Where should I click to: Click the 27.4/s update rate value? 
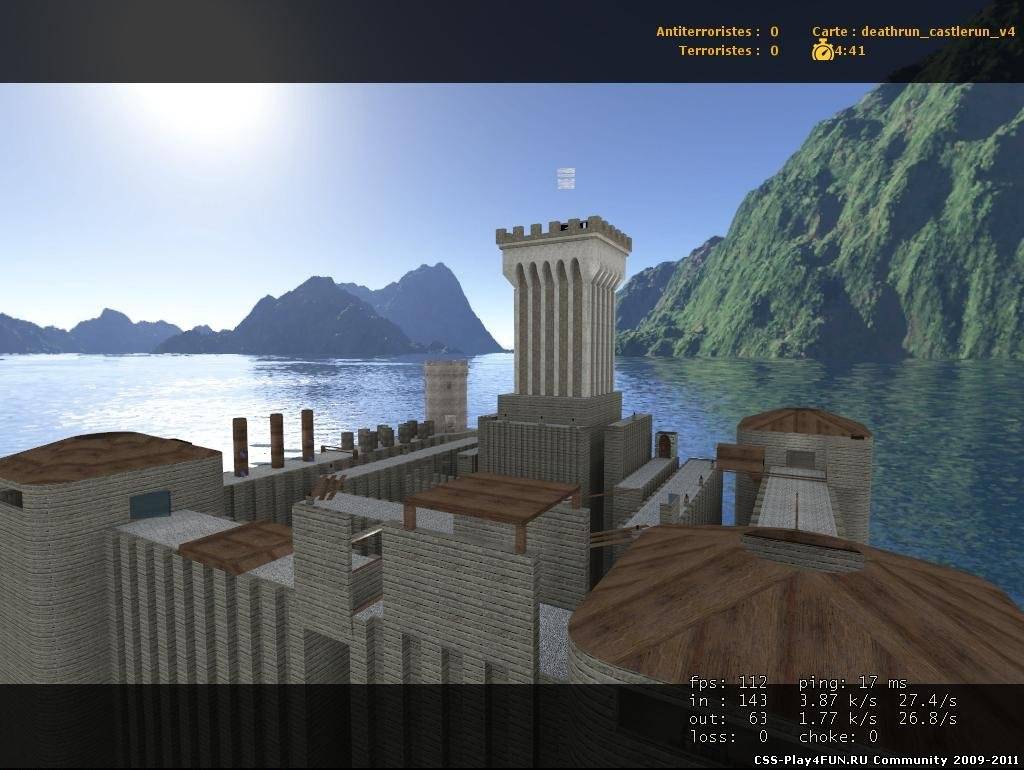(927, 701)
